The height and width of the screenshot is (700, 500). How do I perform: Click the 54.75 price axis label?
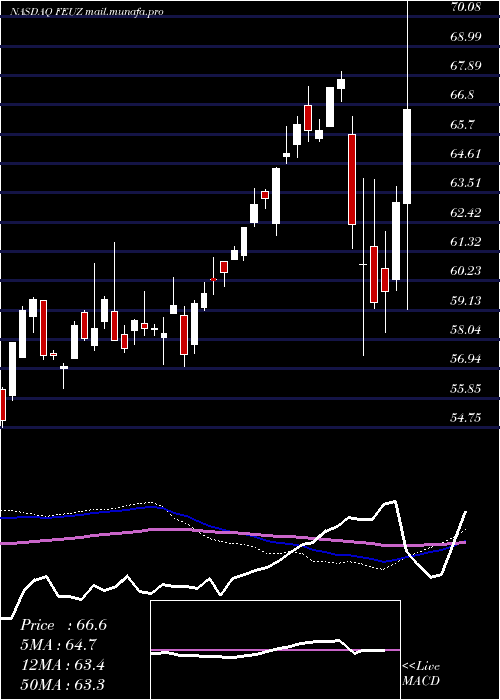pos(466,418)
